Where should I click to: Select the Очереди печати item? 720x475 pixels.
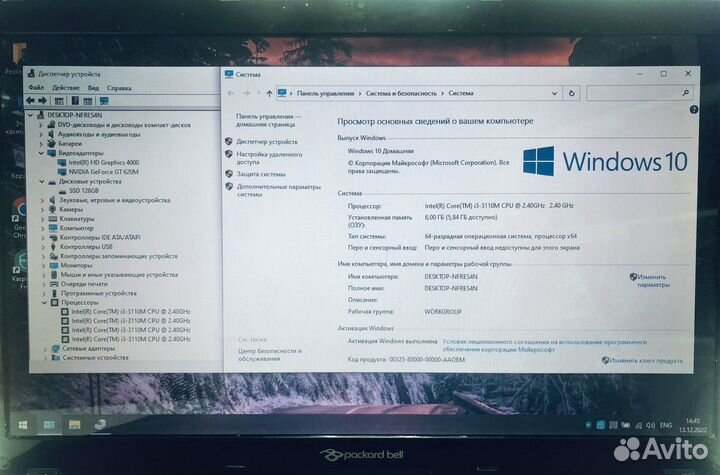click(84, 284)
